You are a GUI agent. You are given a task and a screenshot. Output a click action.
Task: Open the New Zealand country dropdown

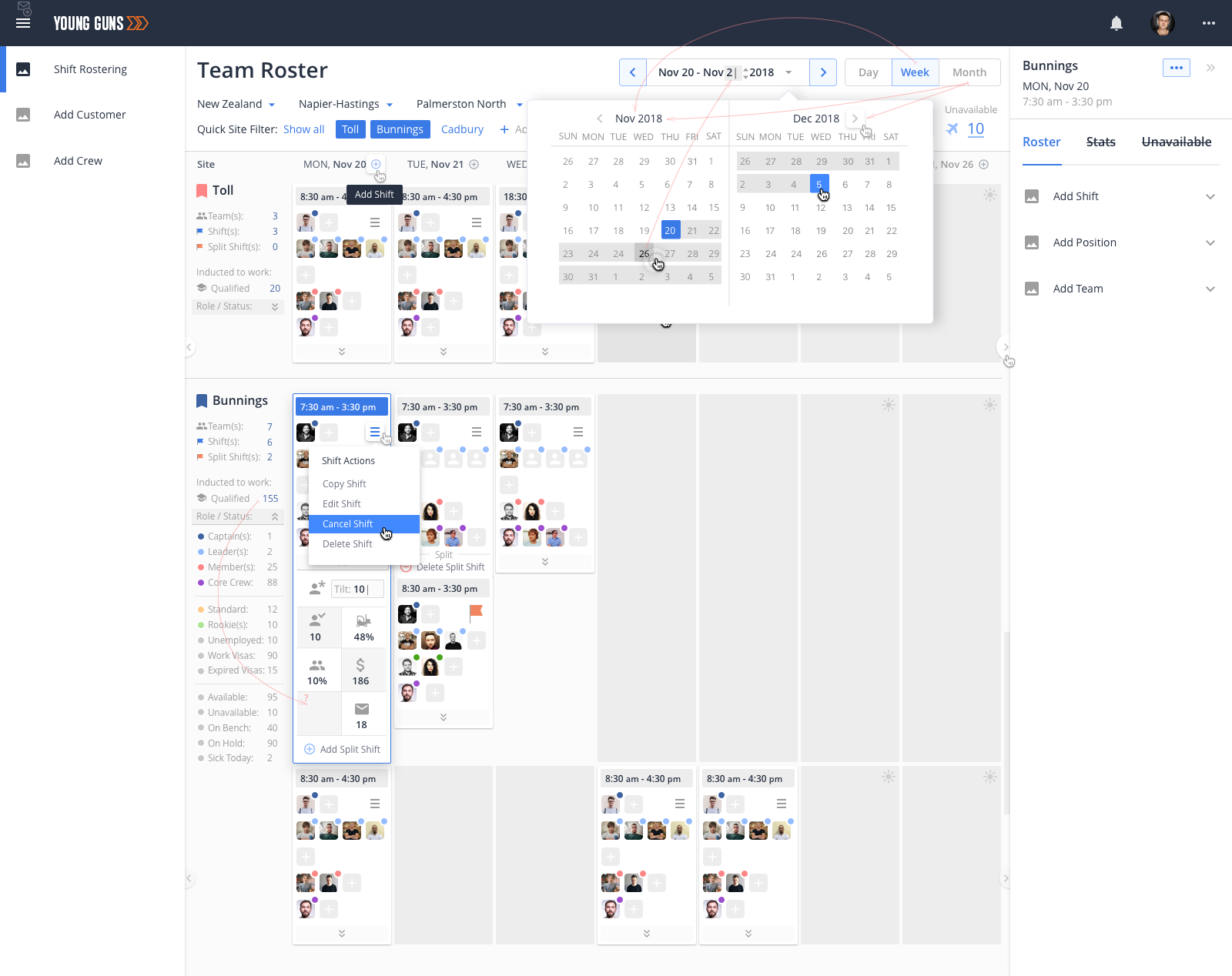click(x=236, y=104)
